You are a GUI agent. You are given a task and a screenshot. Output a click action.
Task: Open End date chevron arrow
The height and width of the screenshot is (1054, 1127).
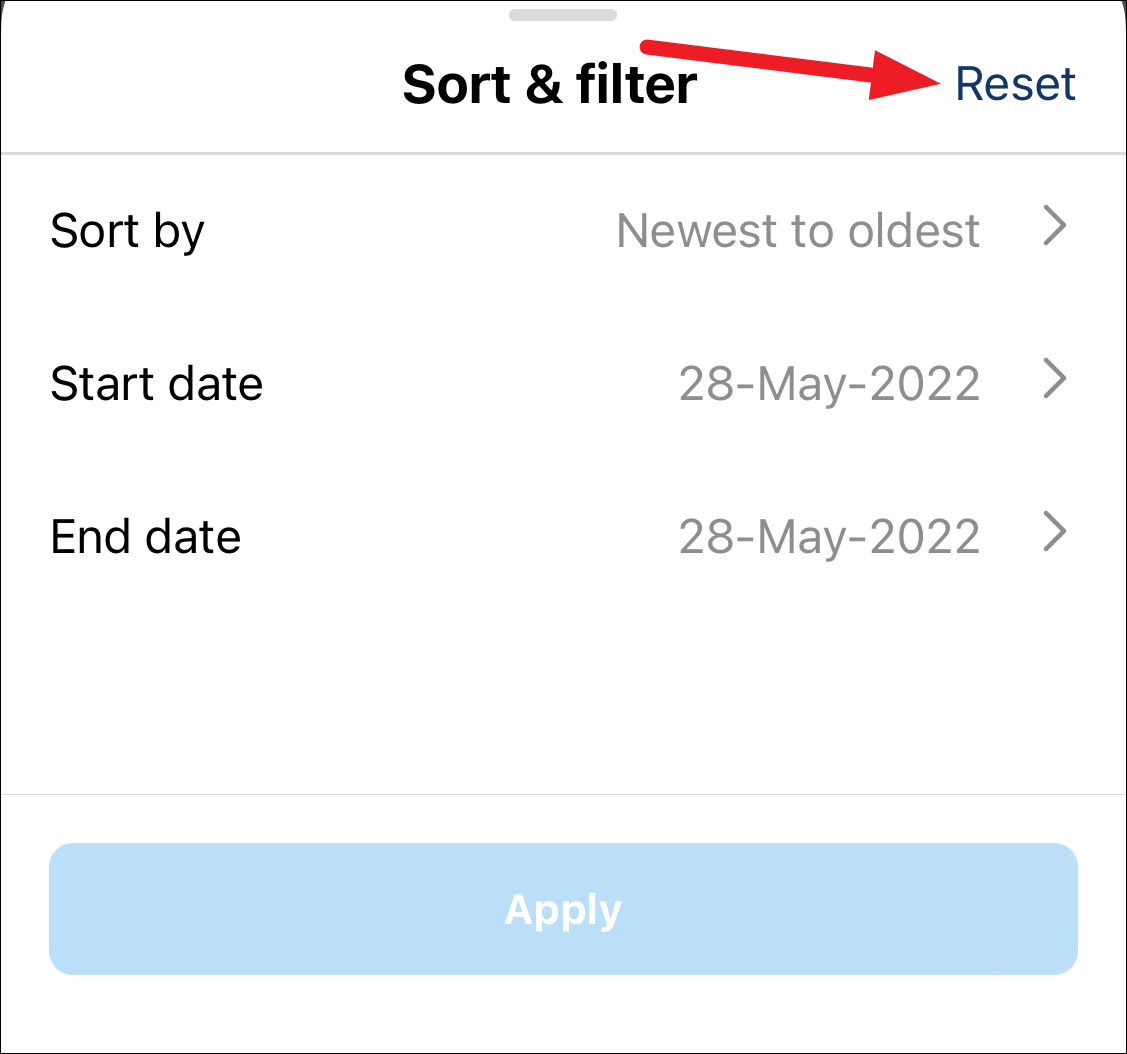(x=1055, y=532)
